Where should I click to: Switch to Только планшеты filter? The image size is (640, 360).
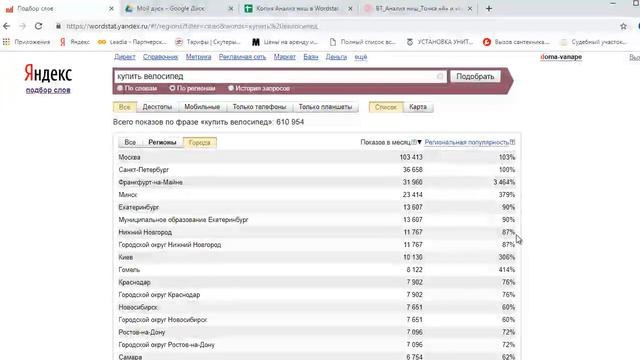(x=325, y=107)
